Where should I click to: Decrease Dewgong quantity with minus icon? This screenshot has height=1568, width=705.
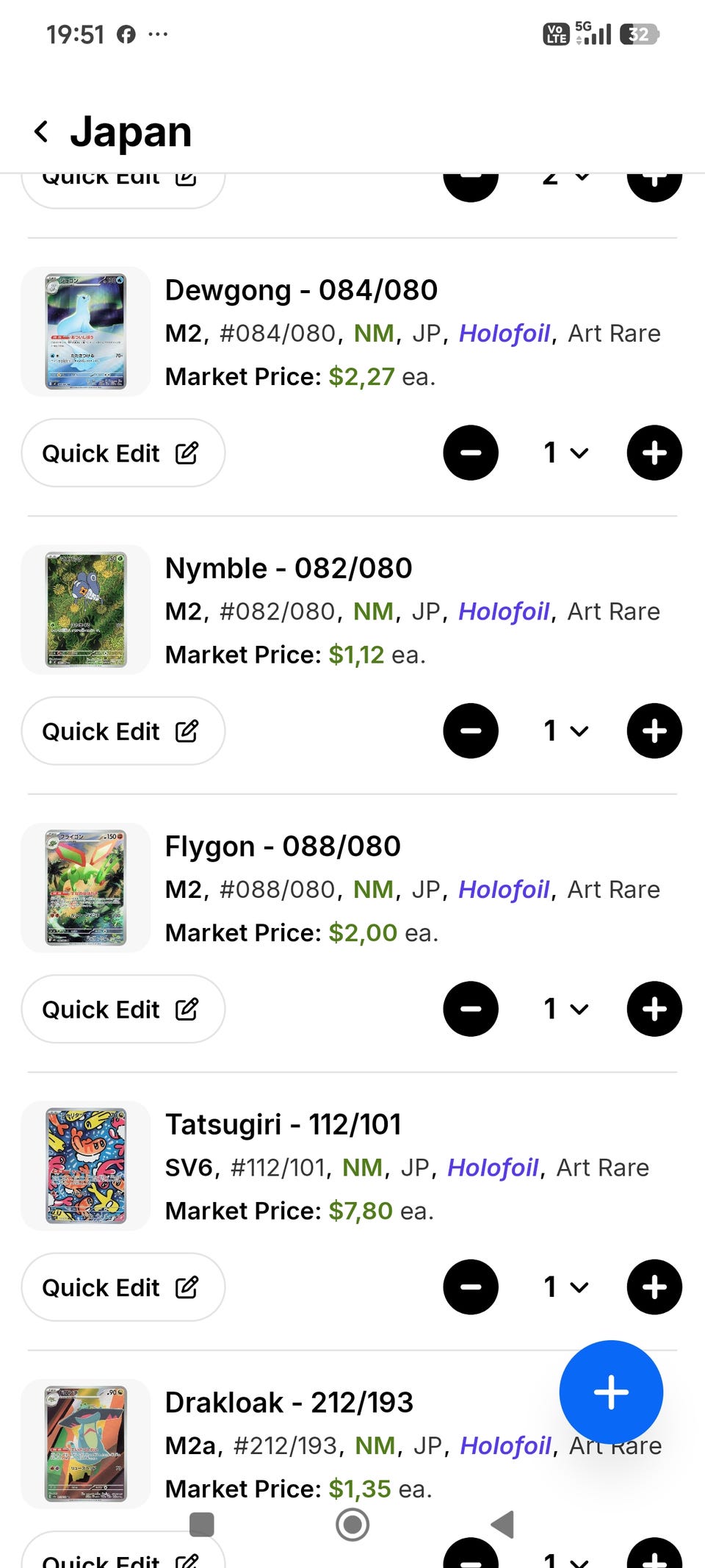click(x=471, y=453)
